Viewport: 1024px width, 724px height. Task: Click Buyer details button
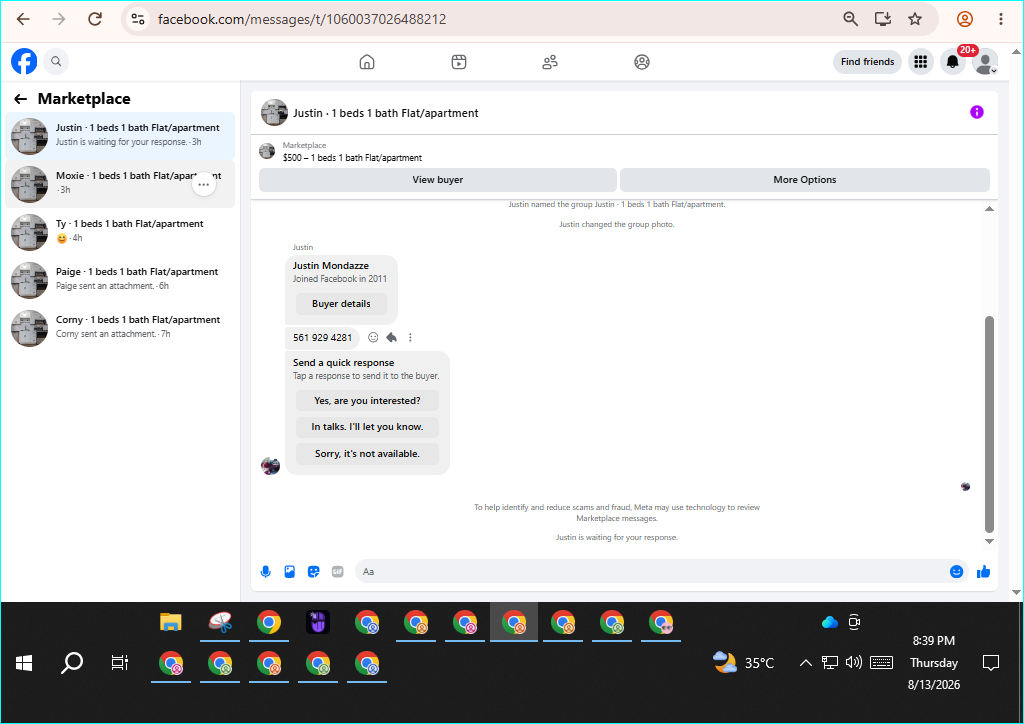[341, 304]
